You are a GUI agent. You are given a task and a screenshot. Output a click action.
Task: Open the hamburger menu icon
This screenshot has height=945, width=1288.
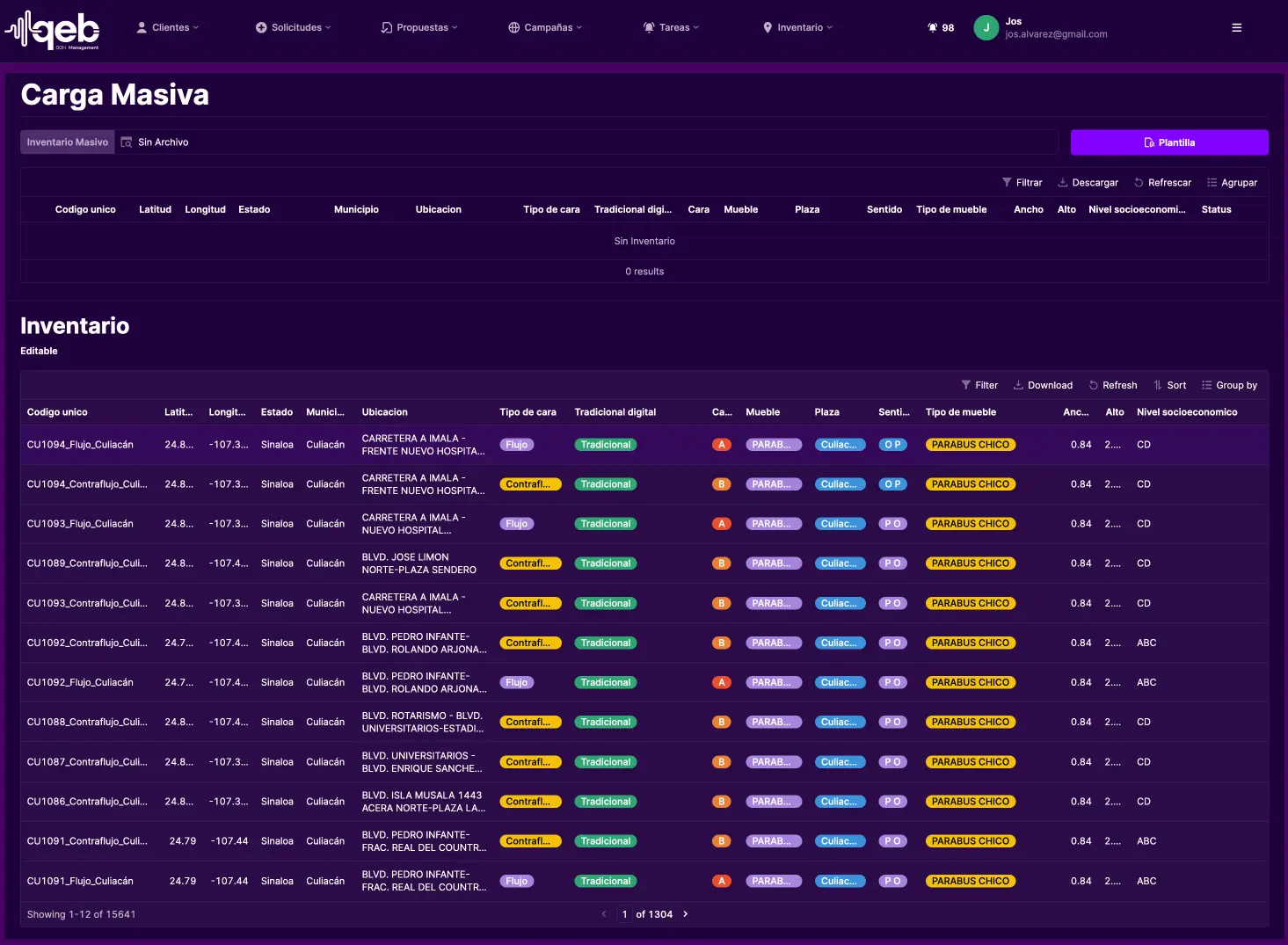(x=1236, y=27)
